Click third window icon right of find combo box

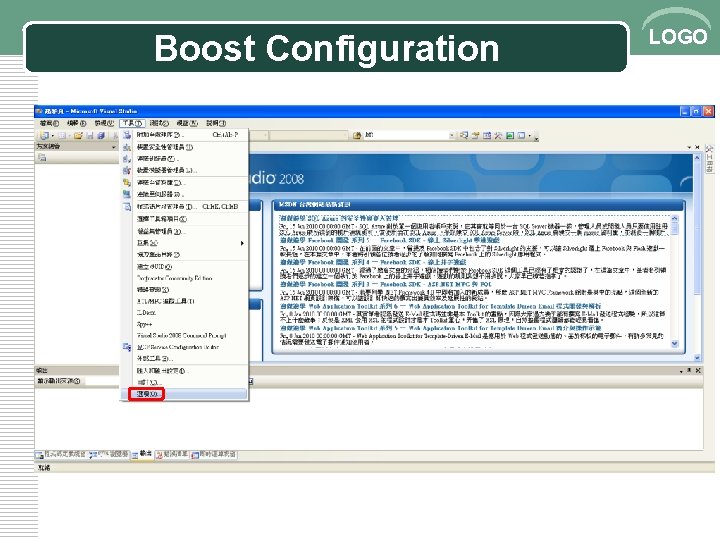tap(487, 135)
